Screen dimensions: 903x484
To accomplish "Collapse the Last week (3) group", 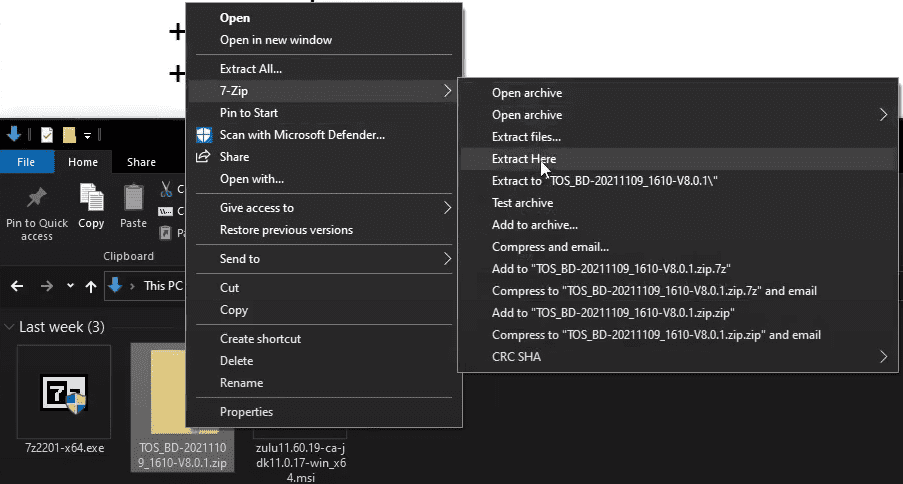I will point(9,327).
